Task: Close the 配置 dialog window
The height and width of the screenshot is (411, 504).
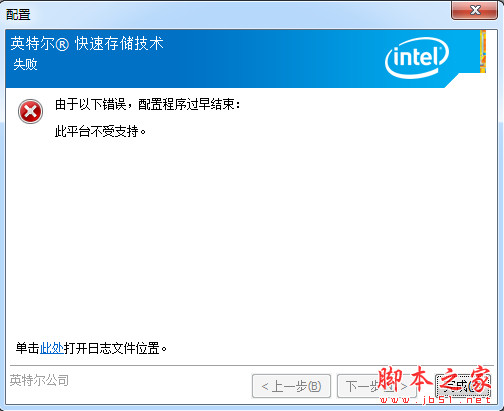Action: coord(474,10)
